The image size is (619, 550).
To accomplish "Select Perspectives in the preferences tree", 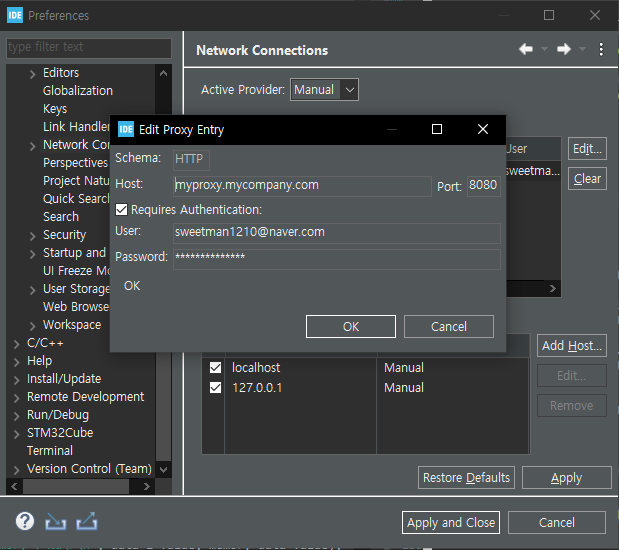I will [75, 163].
